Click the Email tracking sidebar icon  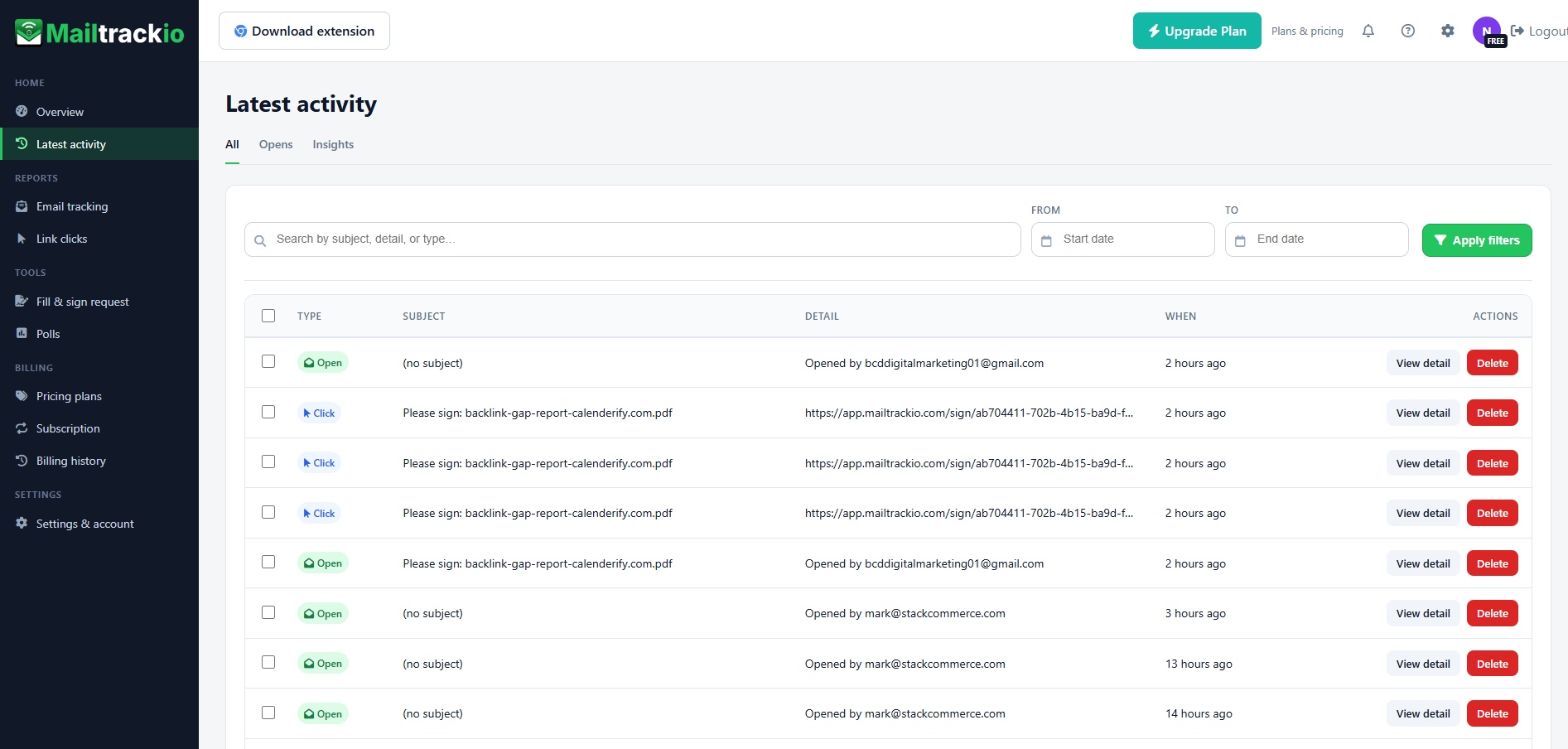[22, 206]
